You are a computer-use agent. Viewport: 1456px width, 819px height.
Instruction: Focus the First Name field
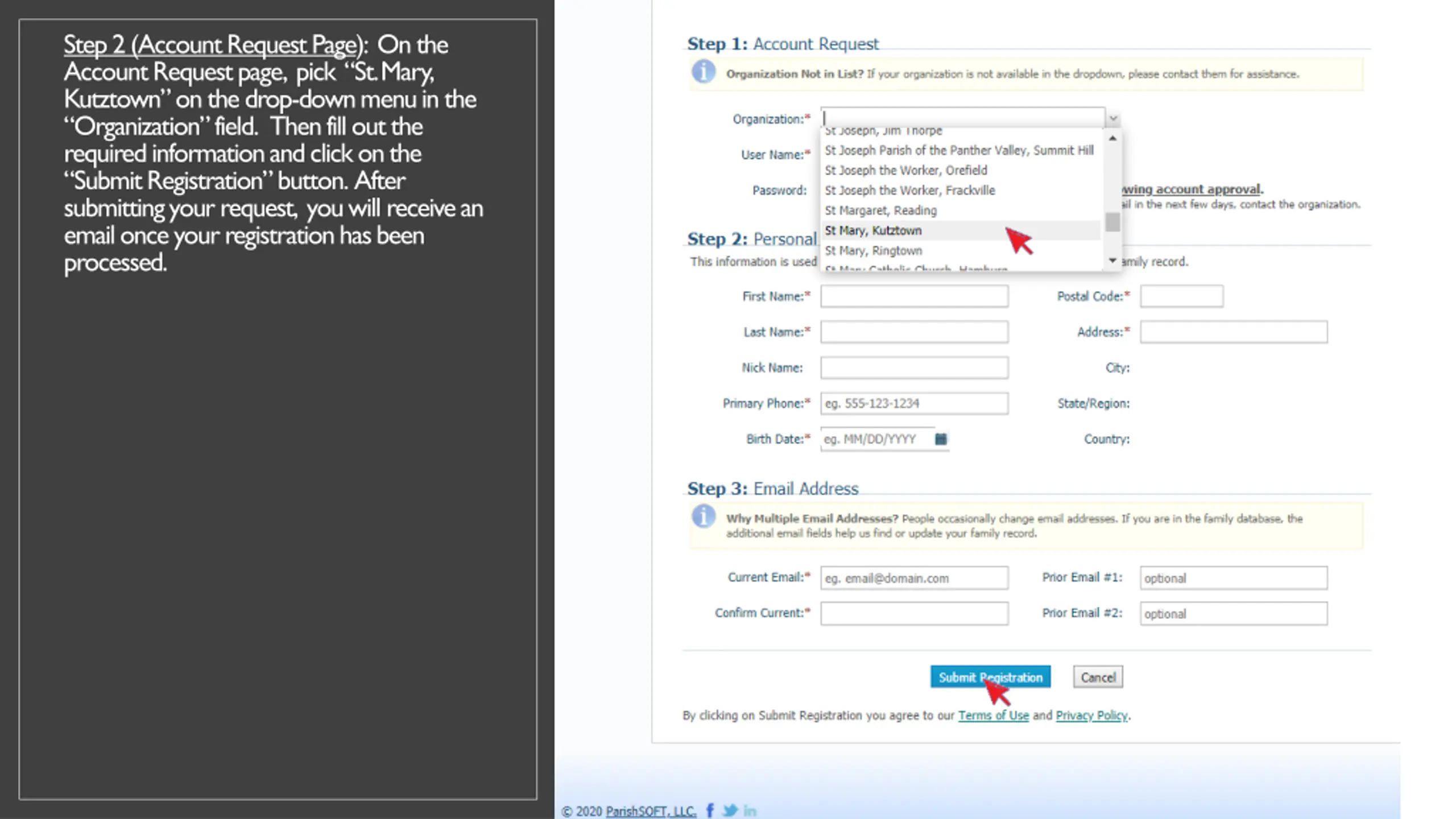[914, 296]
